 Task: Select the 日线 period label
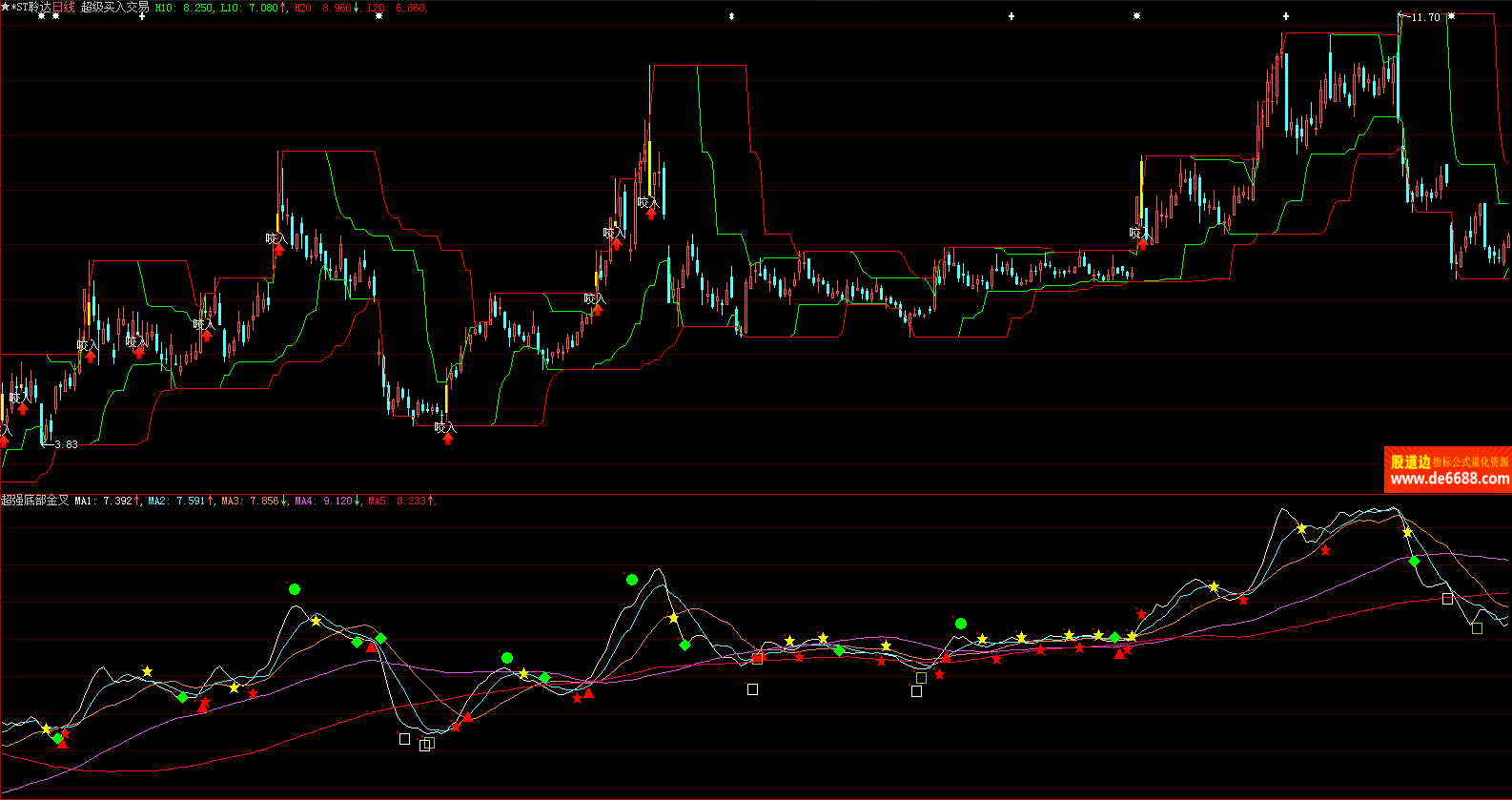coord(63,8)
